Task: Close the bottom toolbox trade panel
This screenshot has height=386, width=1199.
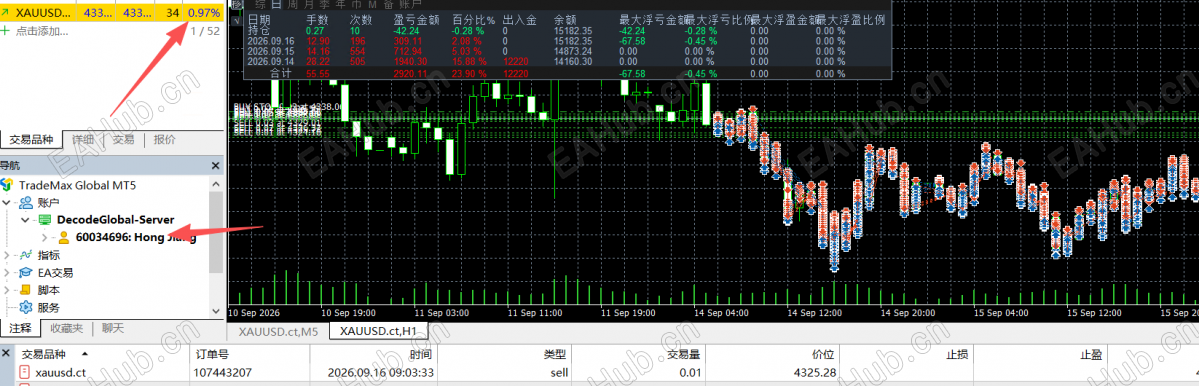Action: [6, 354]
